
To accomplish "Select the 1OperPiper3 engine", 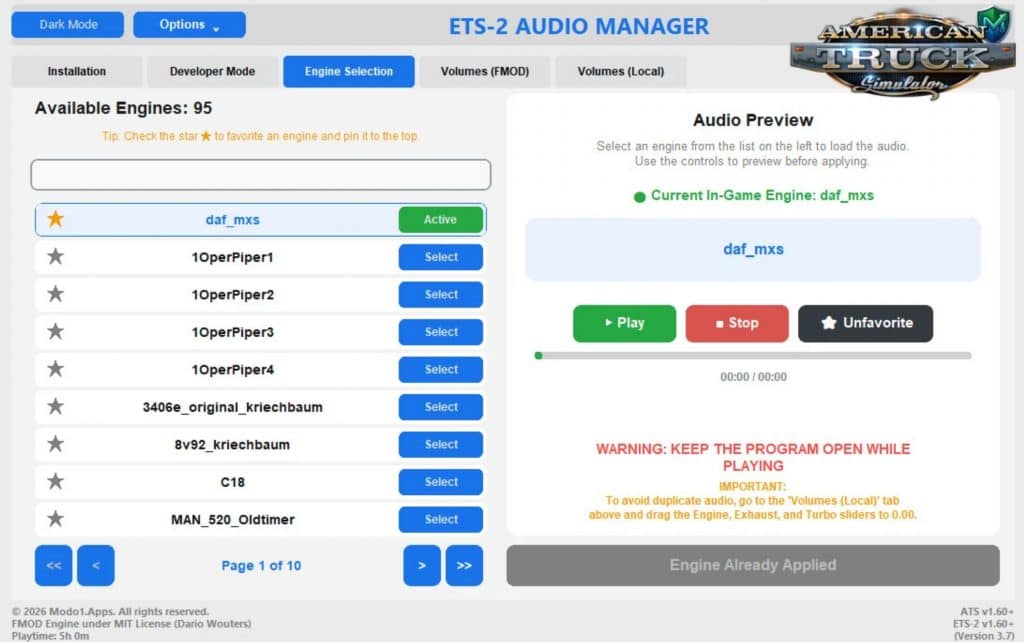I will click(x=441, y=332).
